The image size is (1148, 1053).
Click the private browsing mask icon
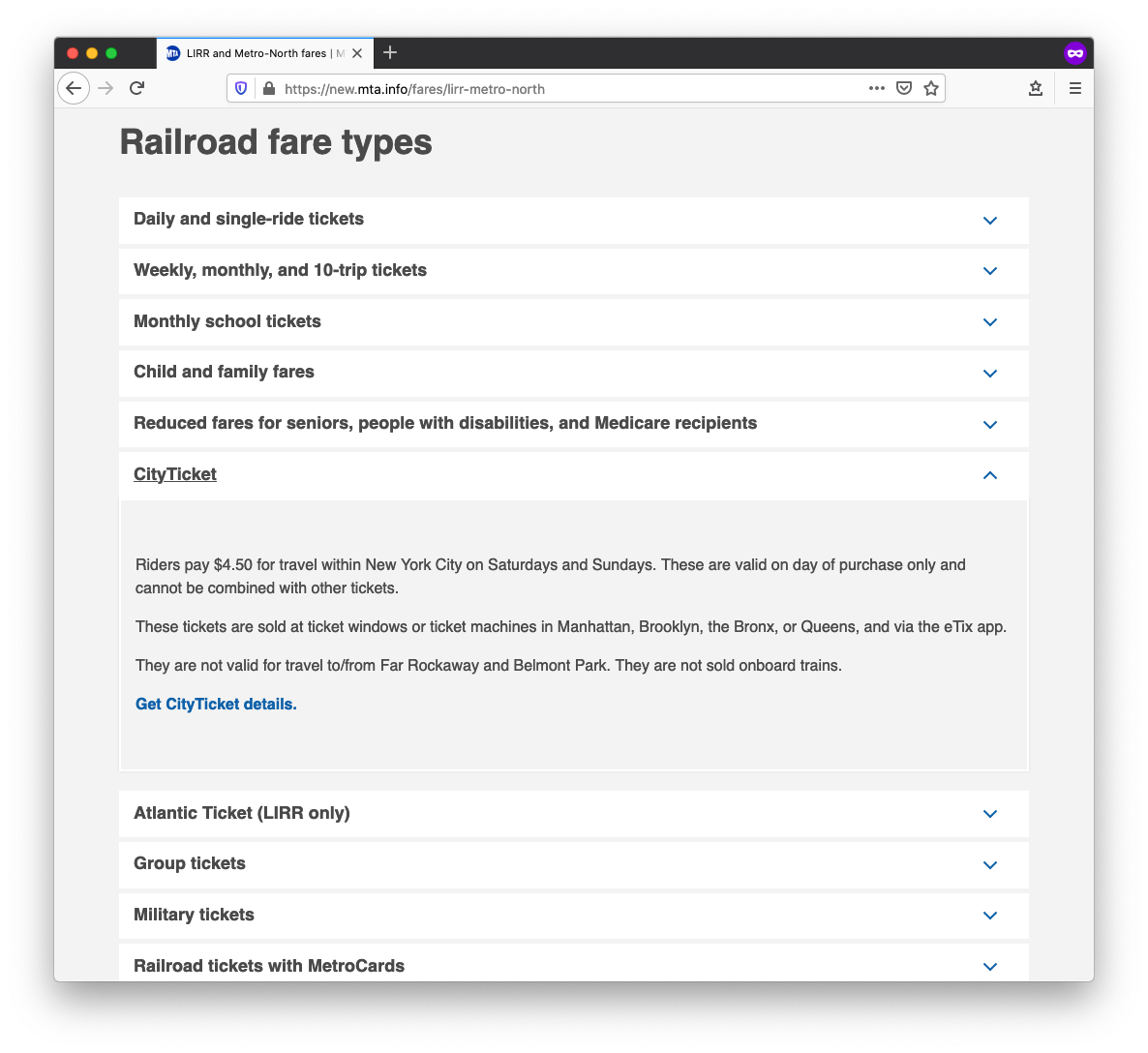[x=1074, y=52]
